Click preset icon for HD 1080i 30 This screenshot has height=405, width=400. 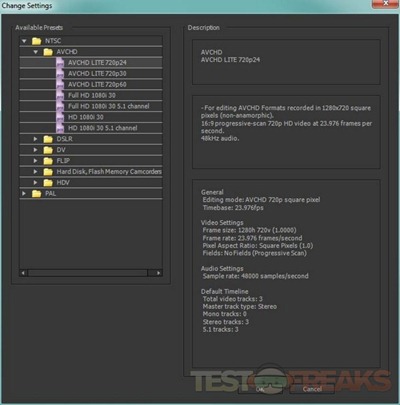60,117
